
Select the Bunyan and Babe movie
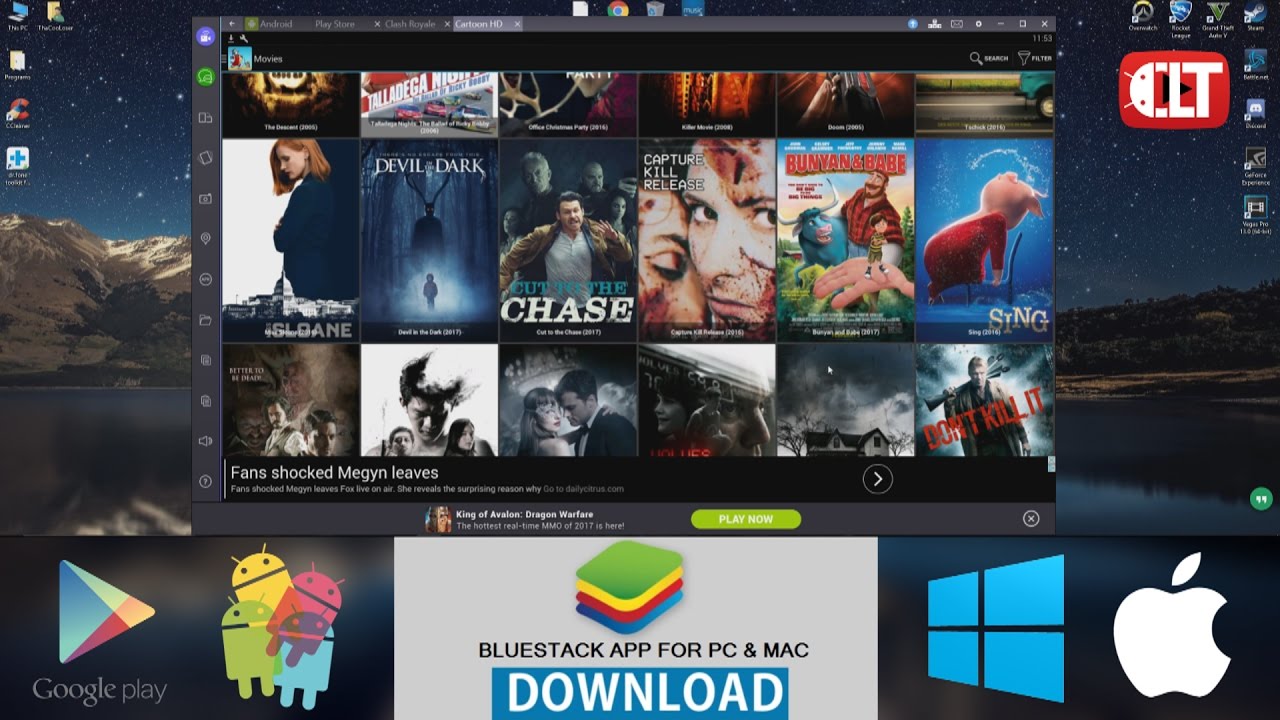coord(846,240)
